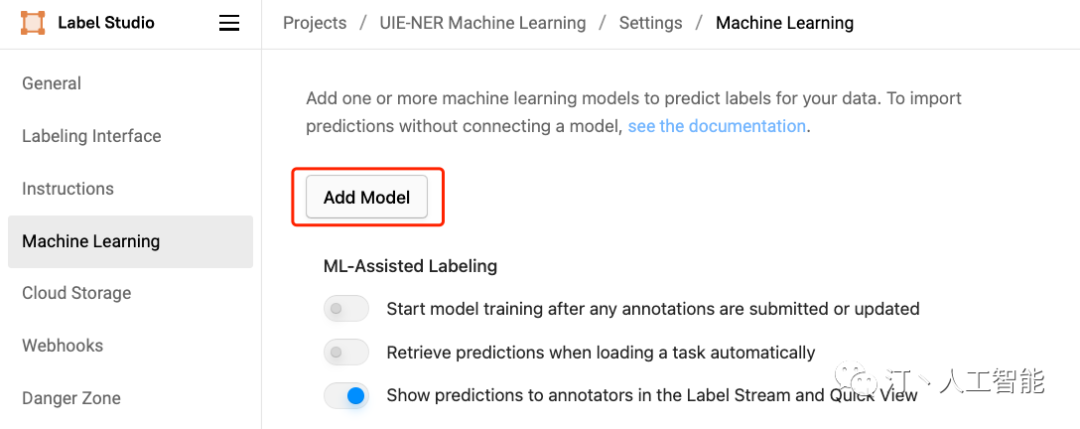This screenshot has width=1080, height=429.
Task: Switch to Labeling Interface settings
Action: pyautogui.click(x=91, y=136)
